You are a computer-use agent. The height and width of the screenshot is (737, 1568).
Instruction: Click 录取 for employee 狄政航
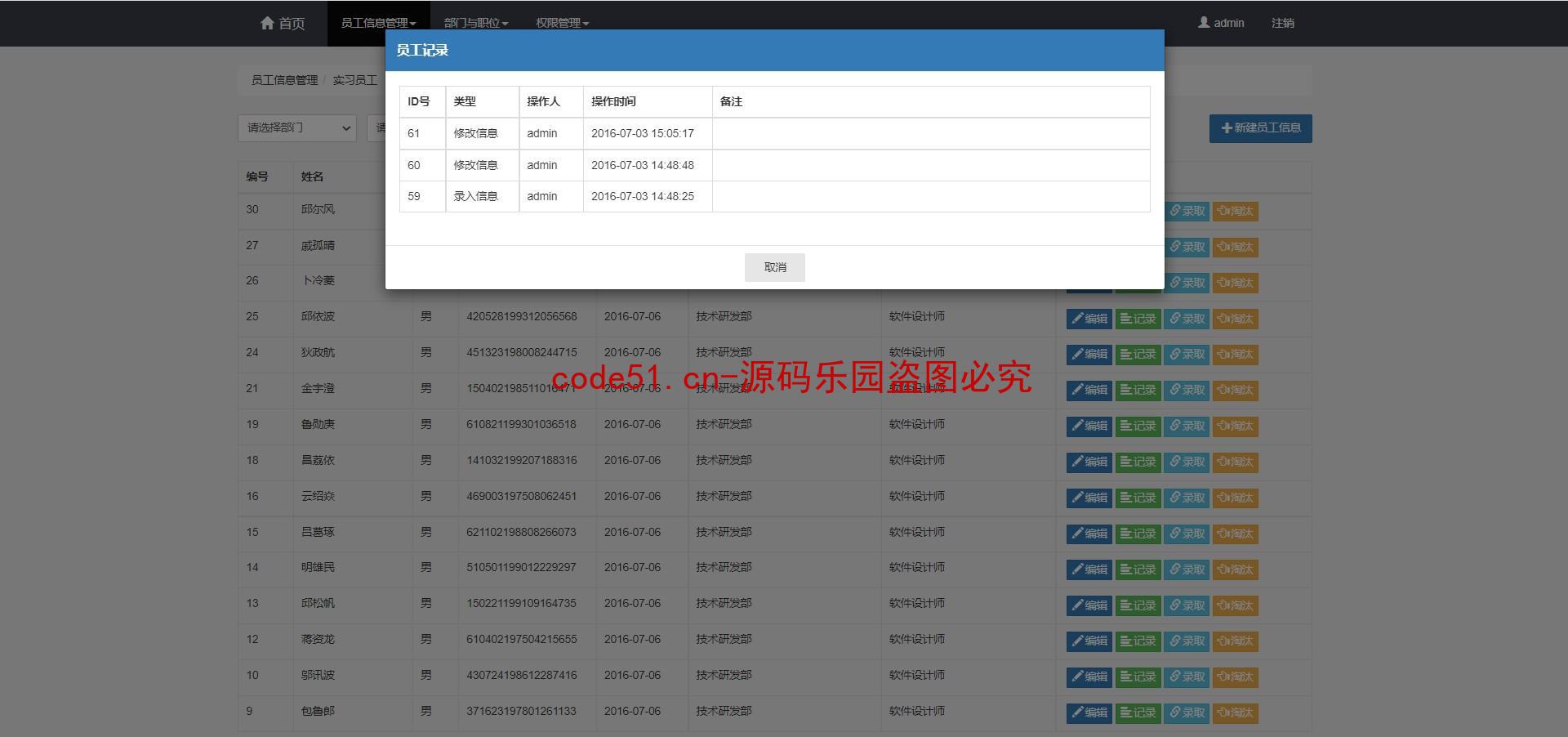1187,355
